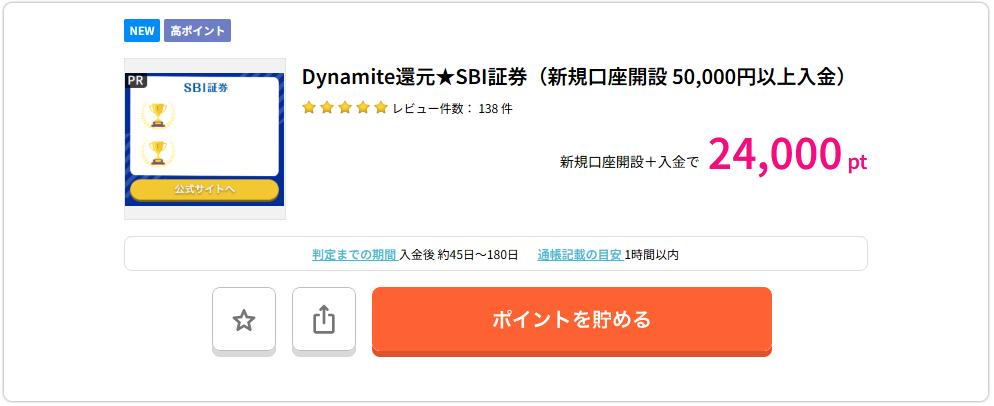Open the 通帳記載の目安 link
Image resolution: width=994 pixels, height=406 pixels.
[579, 254]
